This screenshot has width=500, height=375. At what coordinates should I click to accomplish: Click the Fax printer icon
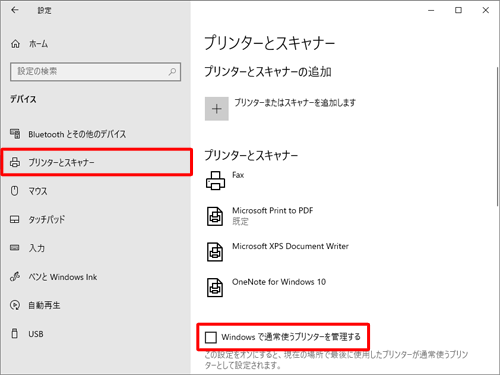pyautogui.click(x=215, y=181)
